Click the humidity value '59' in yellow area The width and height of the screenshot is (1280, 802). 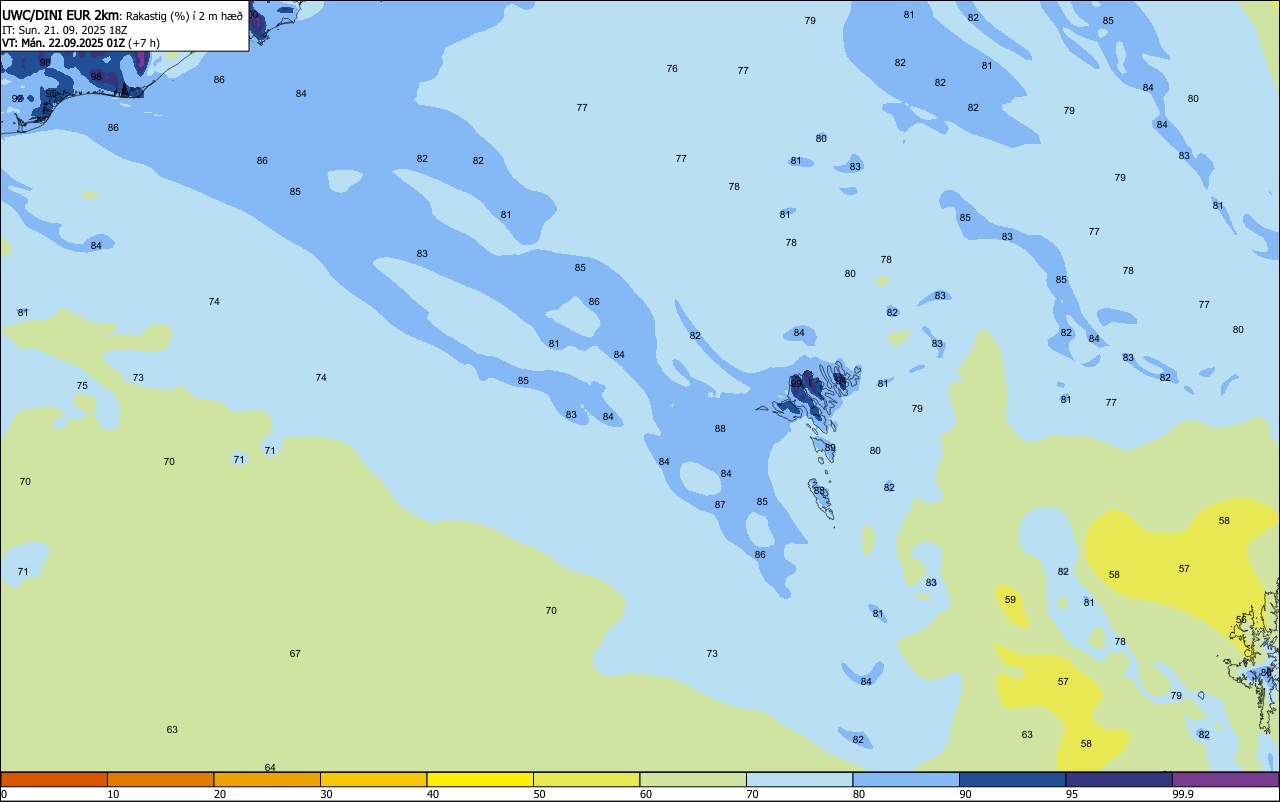pyautogui.click(x=1010, y=600)
